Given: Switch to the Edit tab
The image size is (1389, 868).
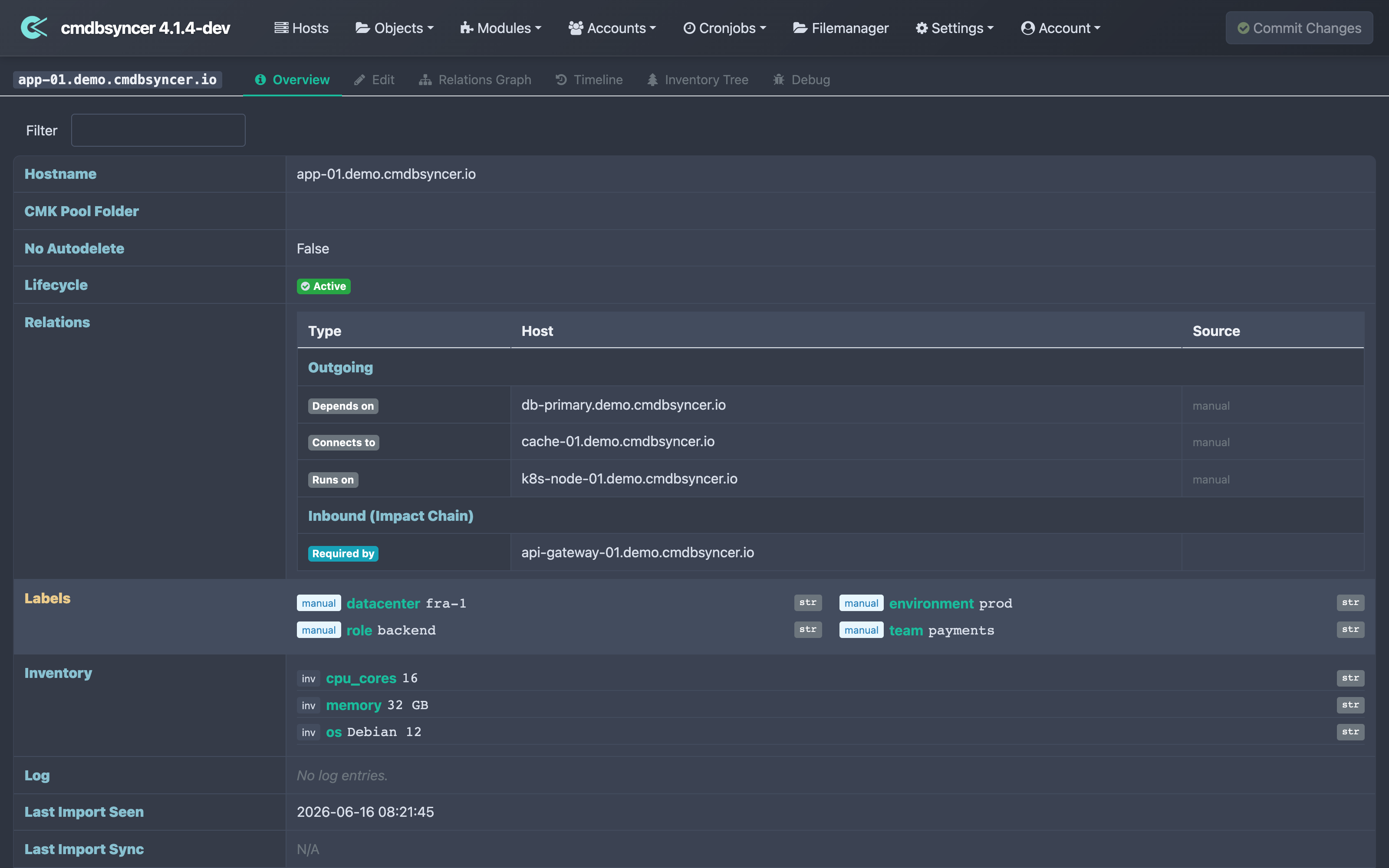Looking at the screenshot, I should coord(374,80).
